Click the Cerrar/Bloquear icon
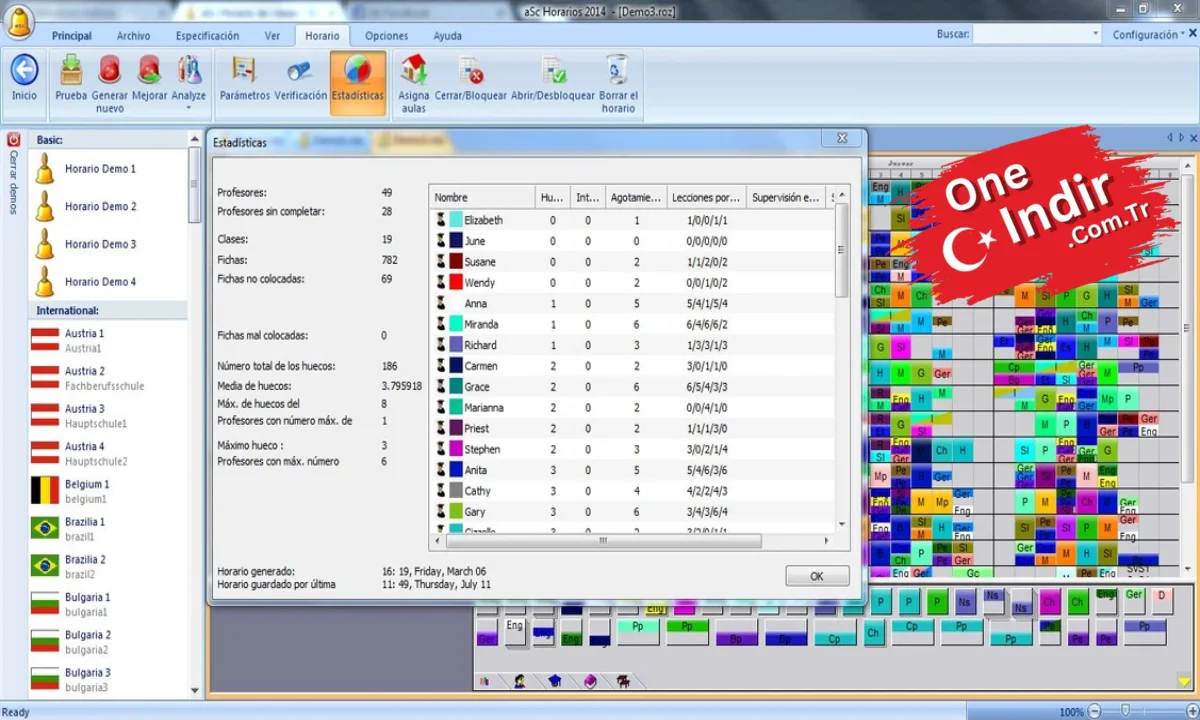Image resolution: width=1200 pixels, height=720 pixels. (471, 70)
